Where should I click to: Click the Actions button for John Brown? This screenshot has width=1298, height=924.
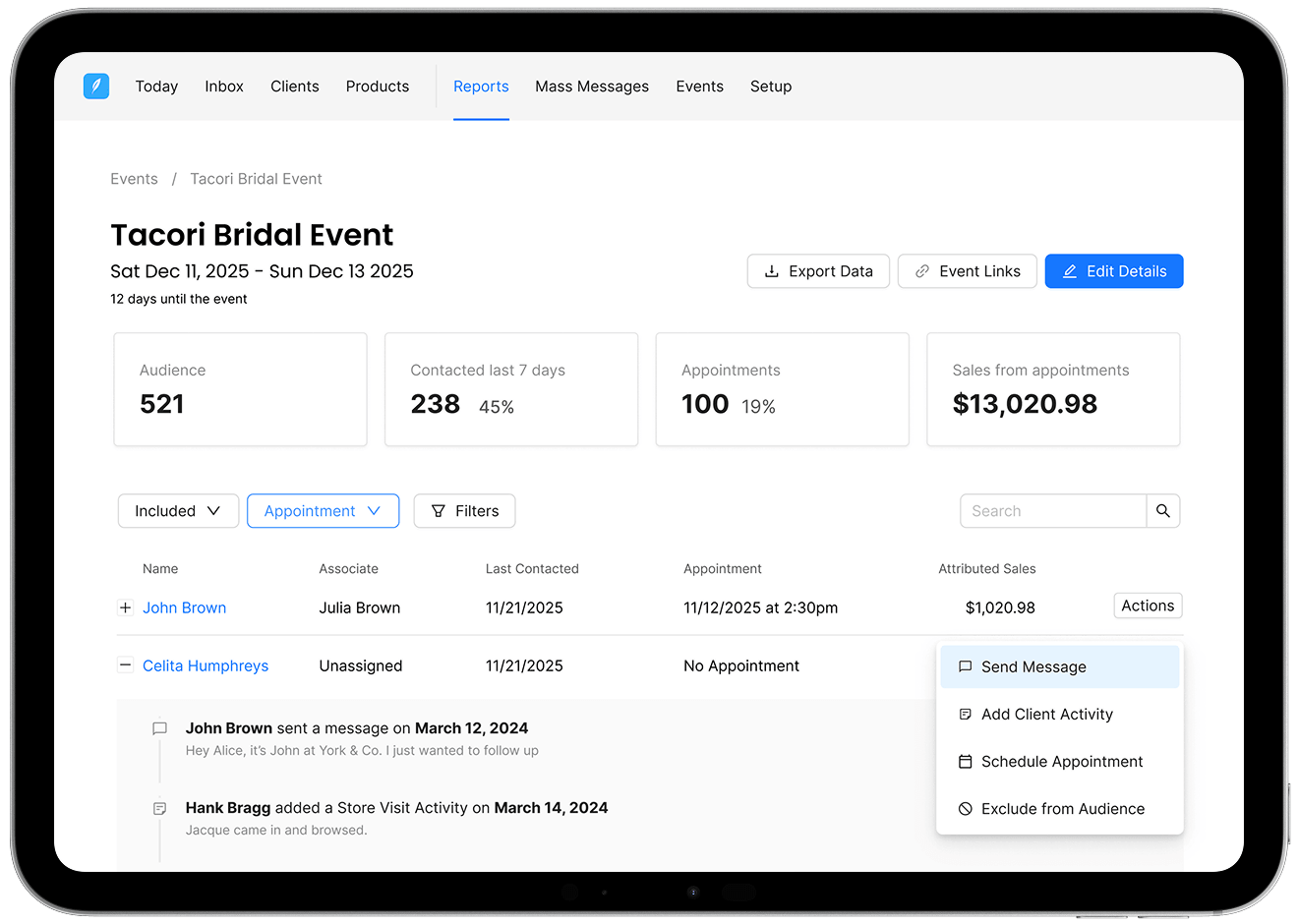point(1148,606)
